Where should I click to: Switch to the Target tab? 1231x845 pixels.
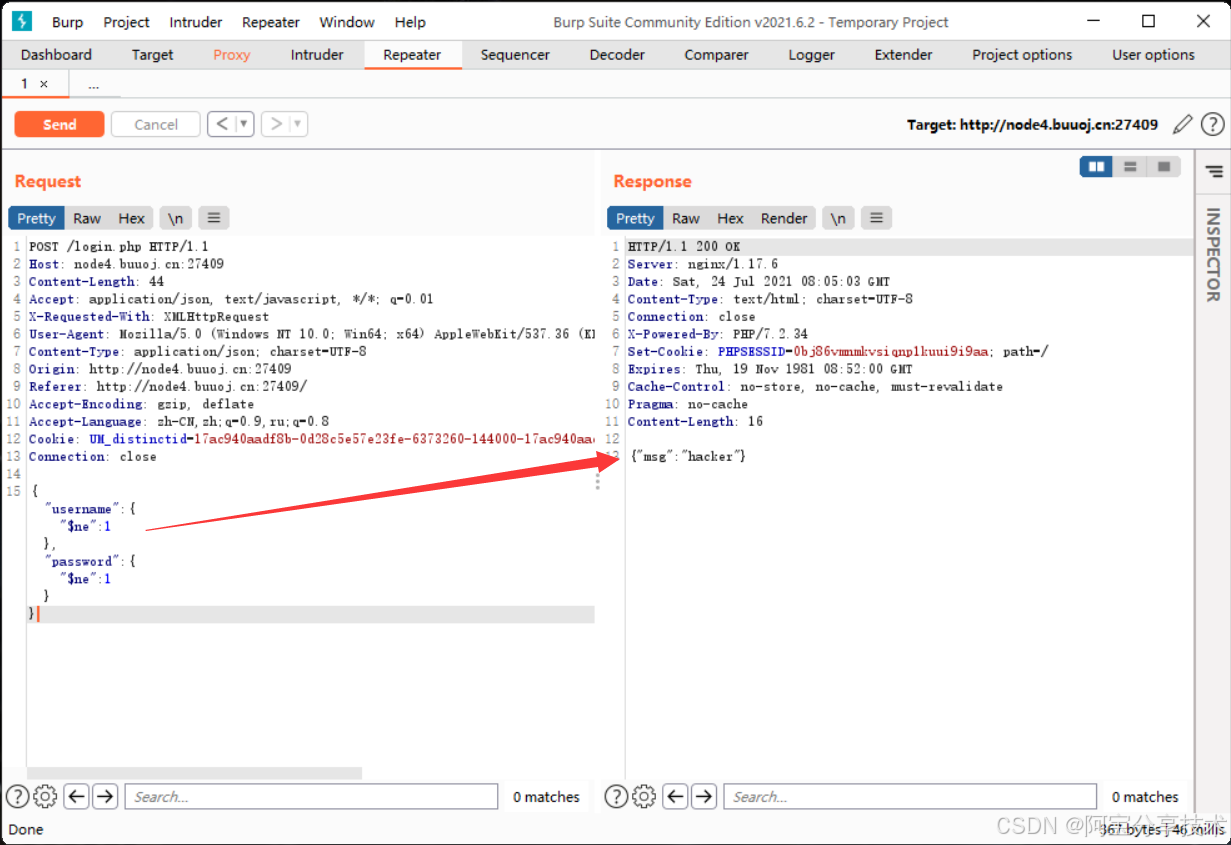tap(152, 55)
